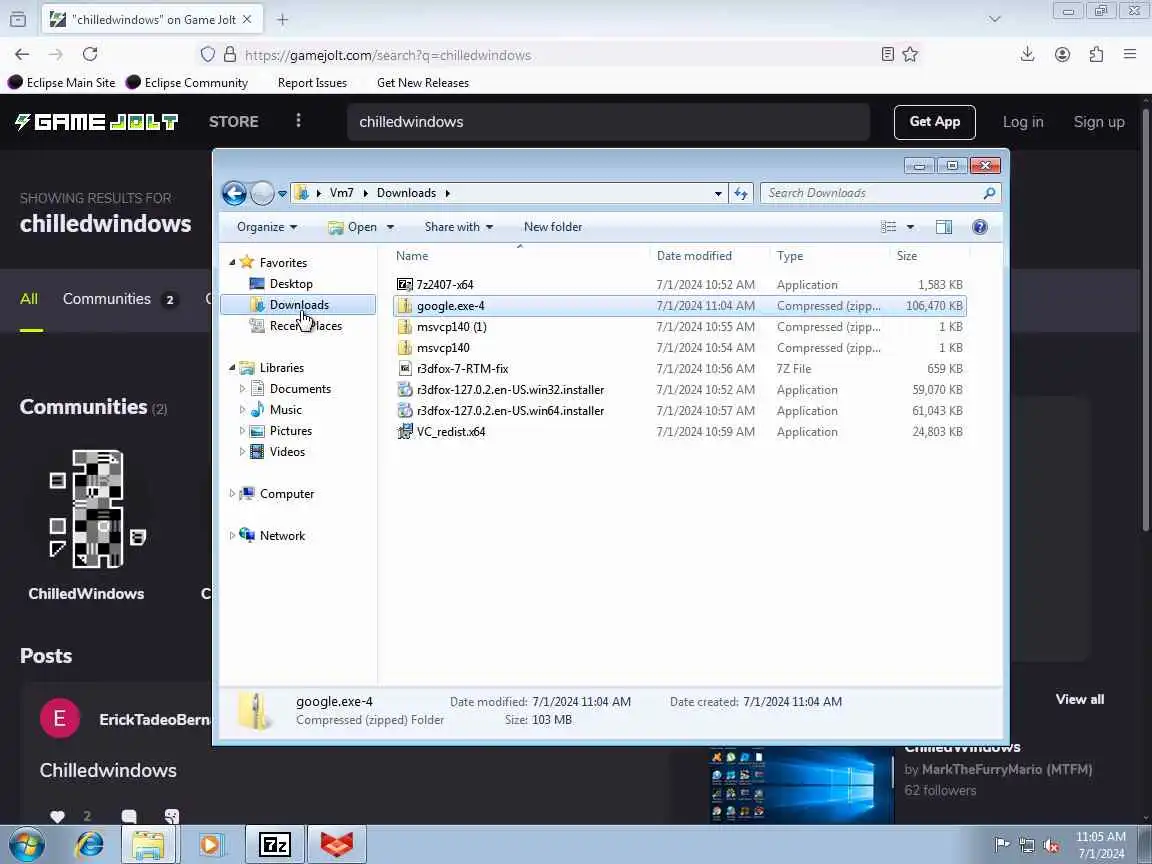
Task: Click the Game Jolt logo
Action: [96, 122]
